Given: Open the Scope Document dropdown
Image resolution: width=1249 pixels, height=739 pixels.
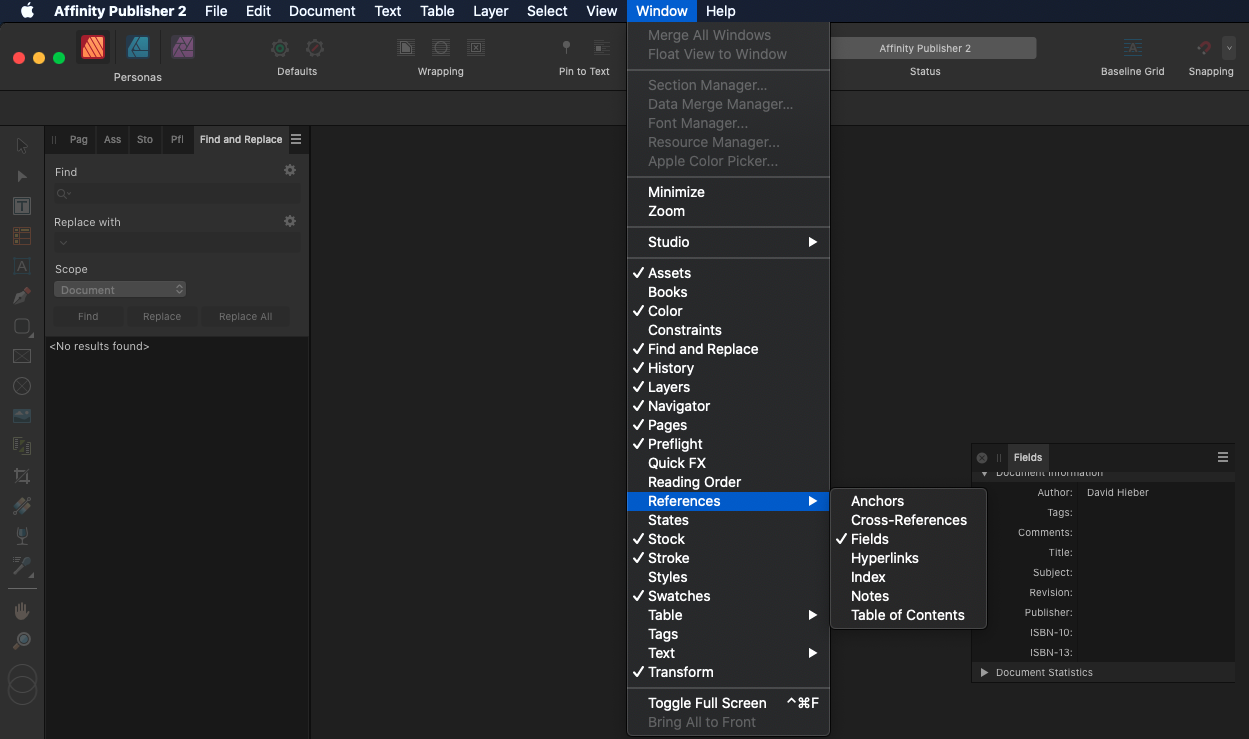Looking at the screenshot, I should pyautogui.click(x=120, y=290).
